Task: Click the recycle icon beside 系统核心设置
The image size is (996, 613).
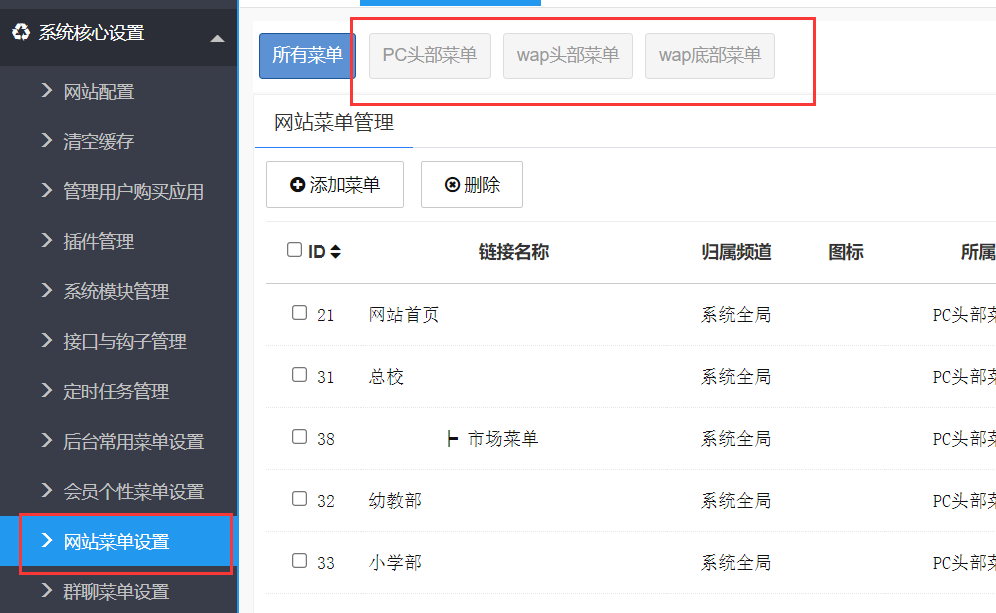Action: click(21, 33)
